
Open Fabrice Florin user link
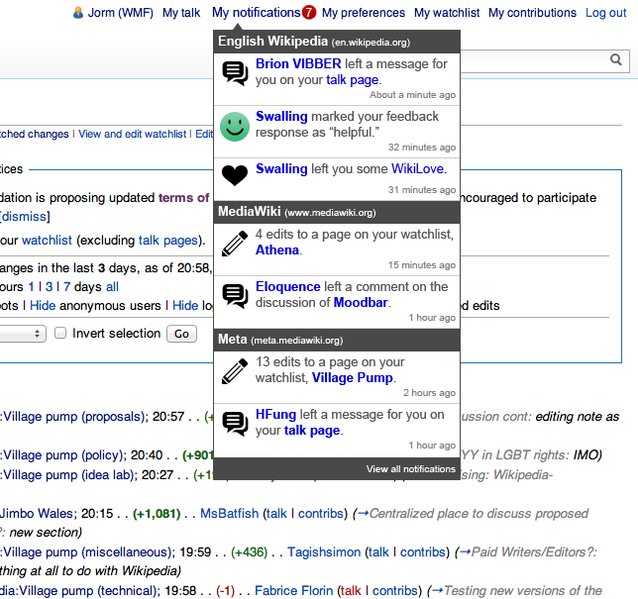point(294,591)
